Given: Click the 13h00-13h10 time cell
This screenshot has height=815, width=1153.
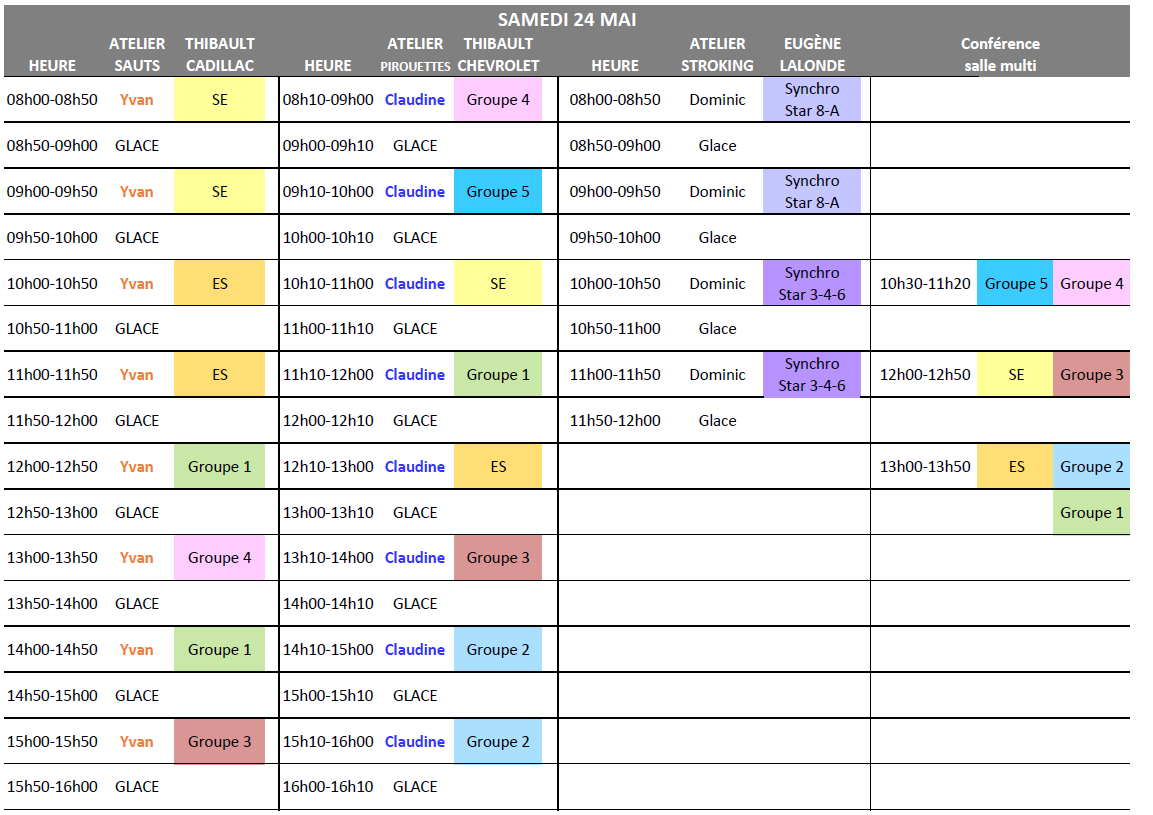Looking at the screenshot, I should [328, 513].
